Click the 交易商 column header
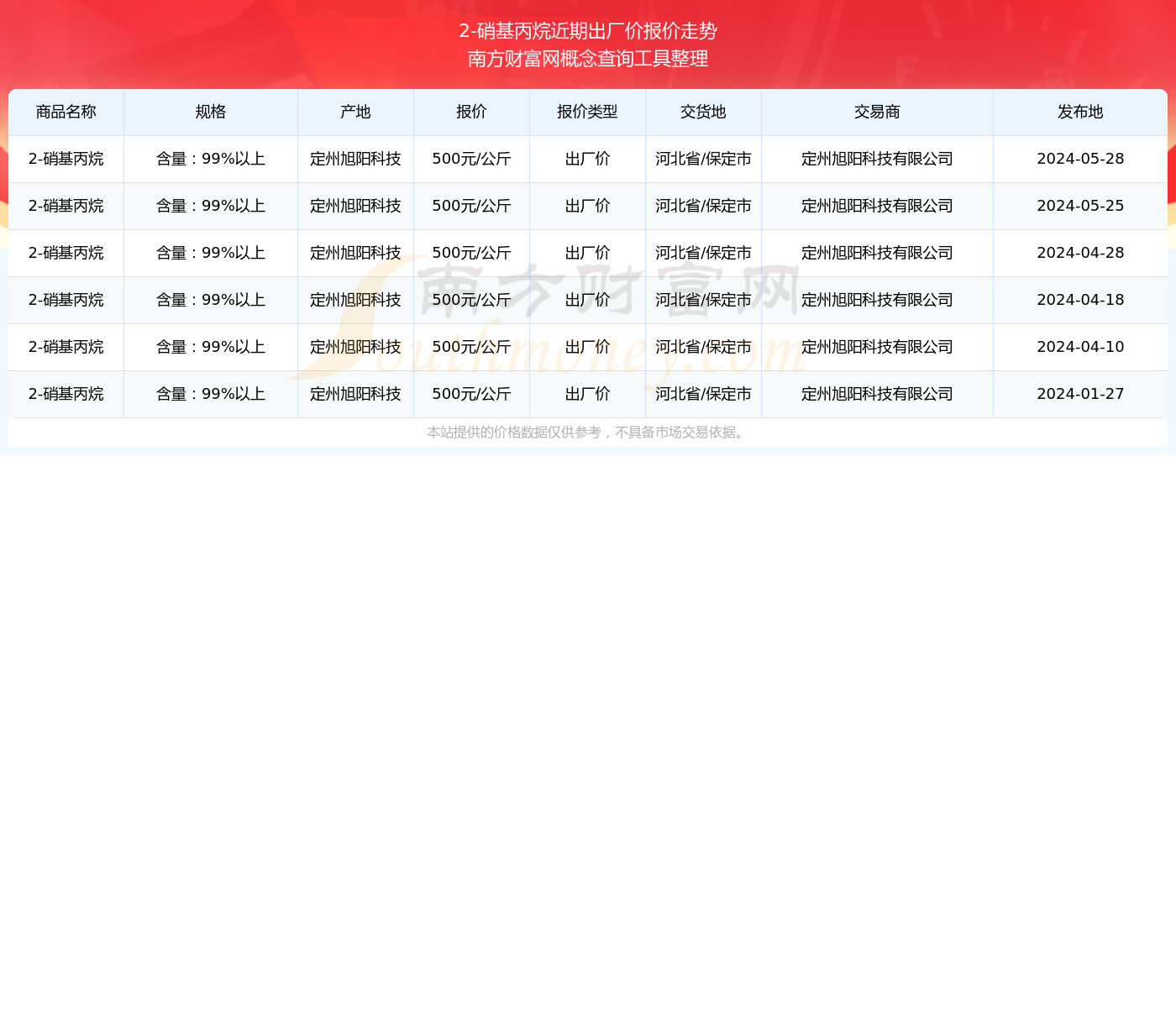The image size is (1176, 1012). (x=877, y=112)
